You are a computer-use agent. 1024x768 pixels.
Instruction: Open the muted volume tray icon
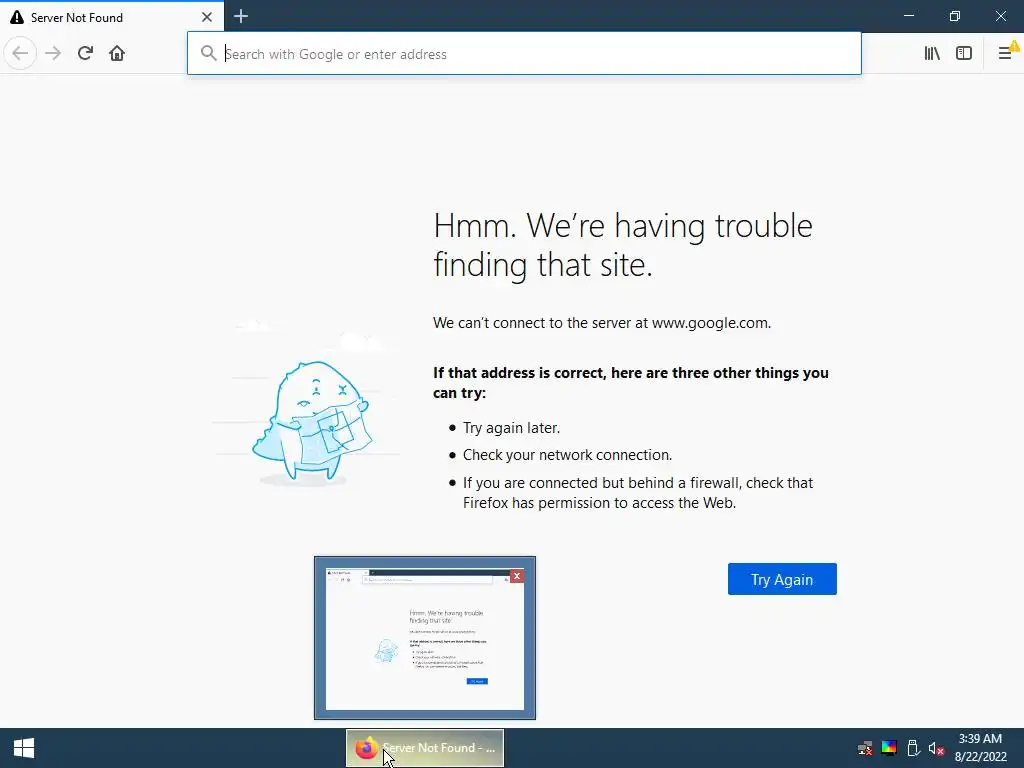coord(936,748)
